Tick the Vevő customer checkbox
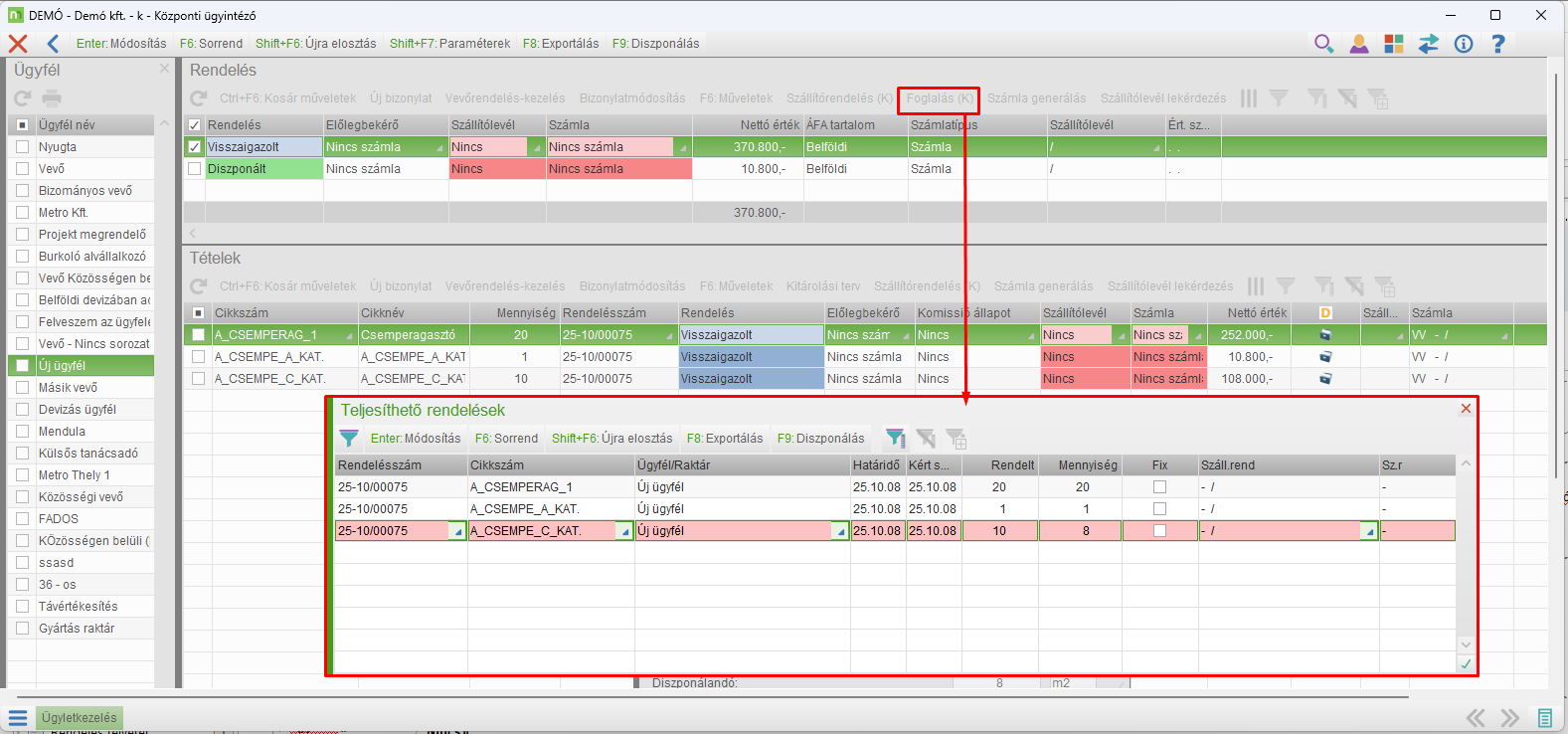The height and width of the screenshot is (734, 1568). (x=22, y=169)
